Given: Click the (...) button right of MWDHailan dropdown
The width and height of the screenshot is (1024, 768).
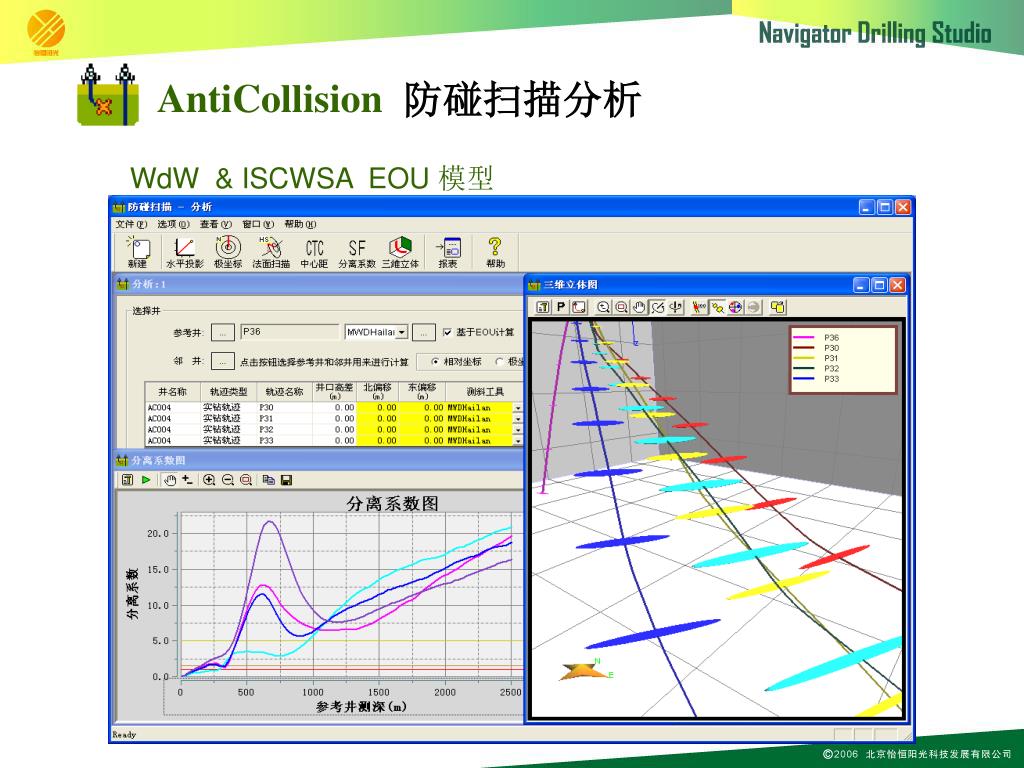Looking at the screenshot, I should [424, 332].
